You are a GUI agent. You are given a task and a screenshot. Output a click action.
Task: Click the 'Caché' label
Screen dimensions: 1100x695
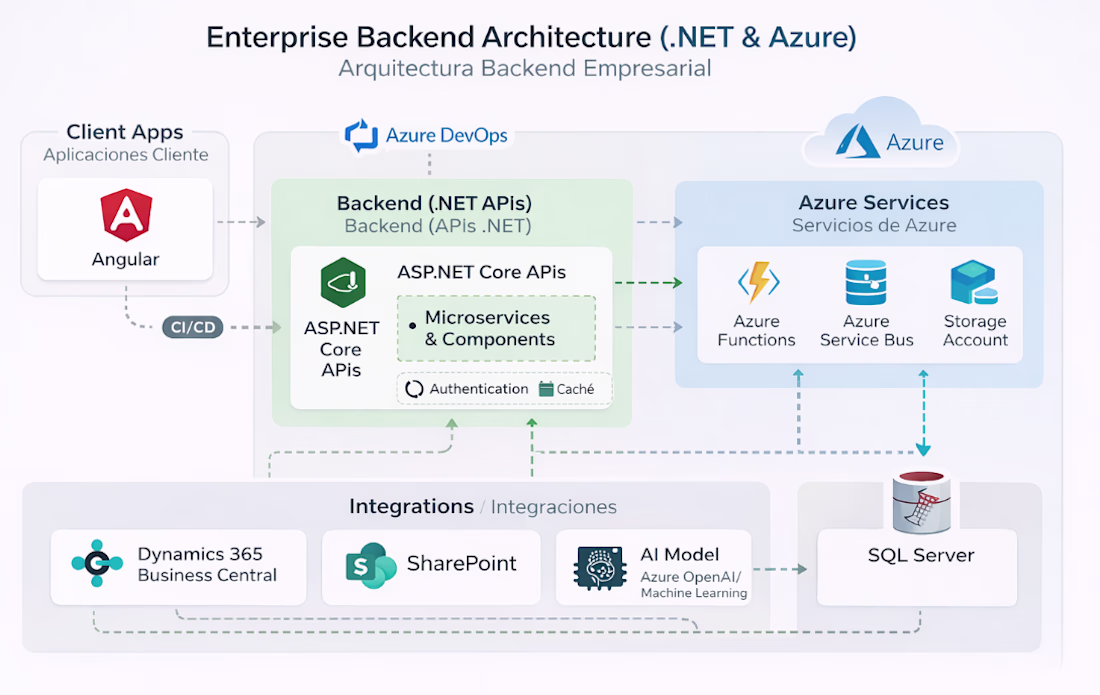[575, 389]
